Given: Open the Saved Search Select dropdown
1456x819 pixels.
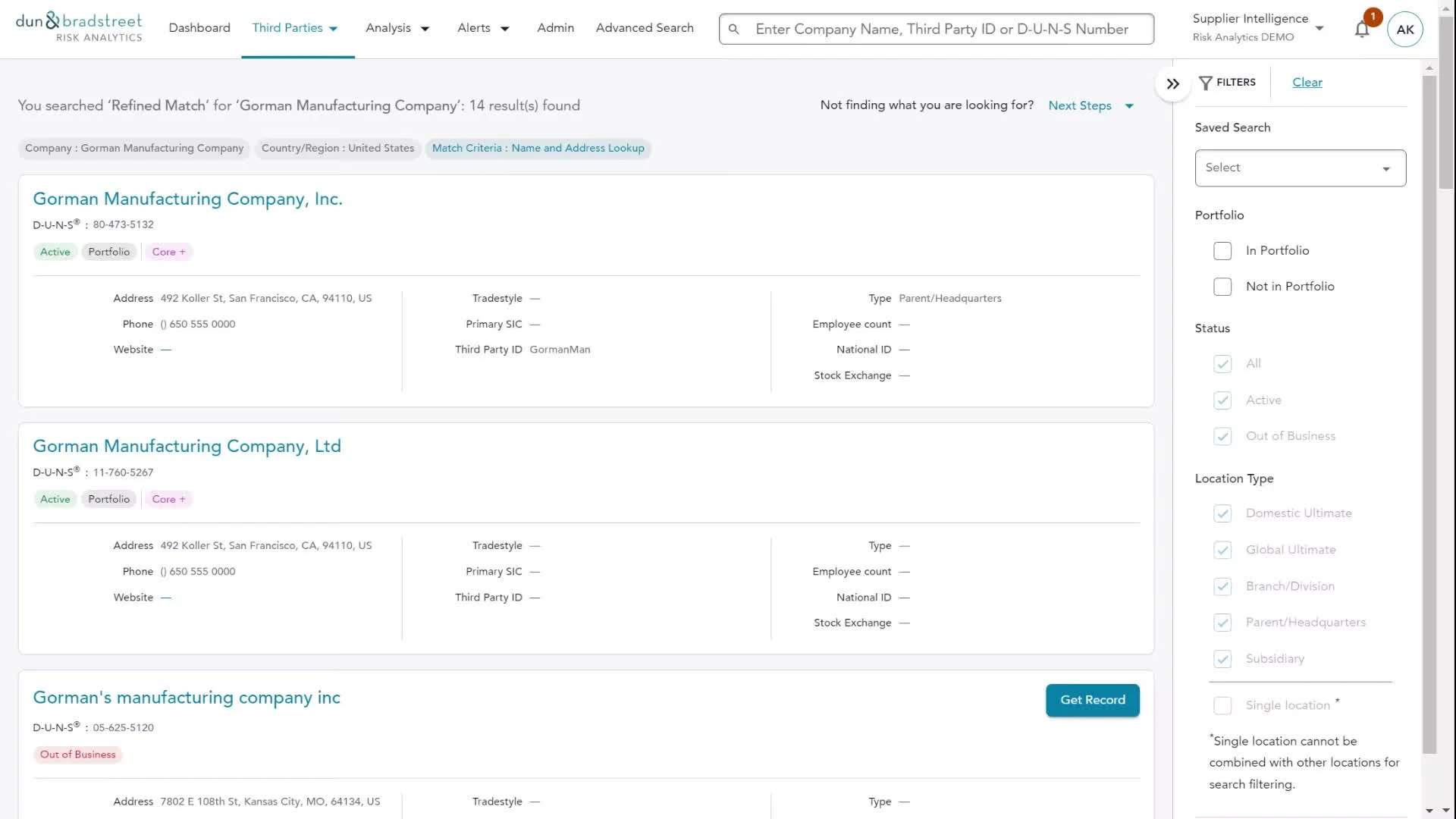Looking at the screenshot, I should point(1300,168).
